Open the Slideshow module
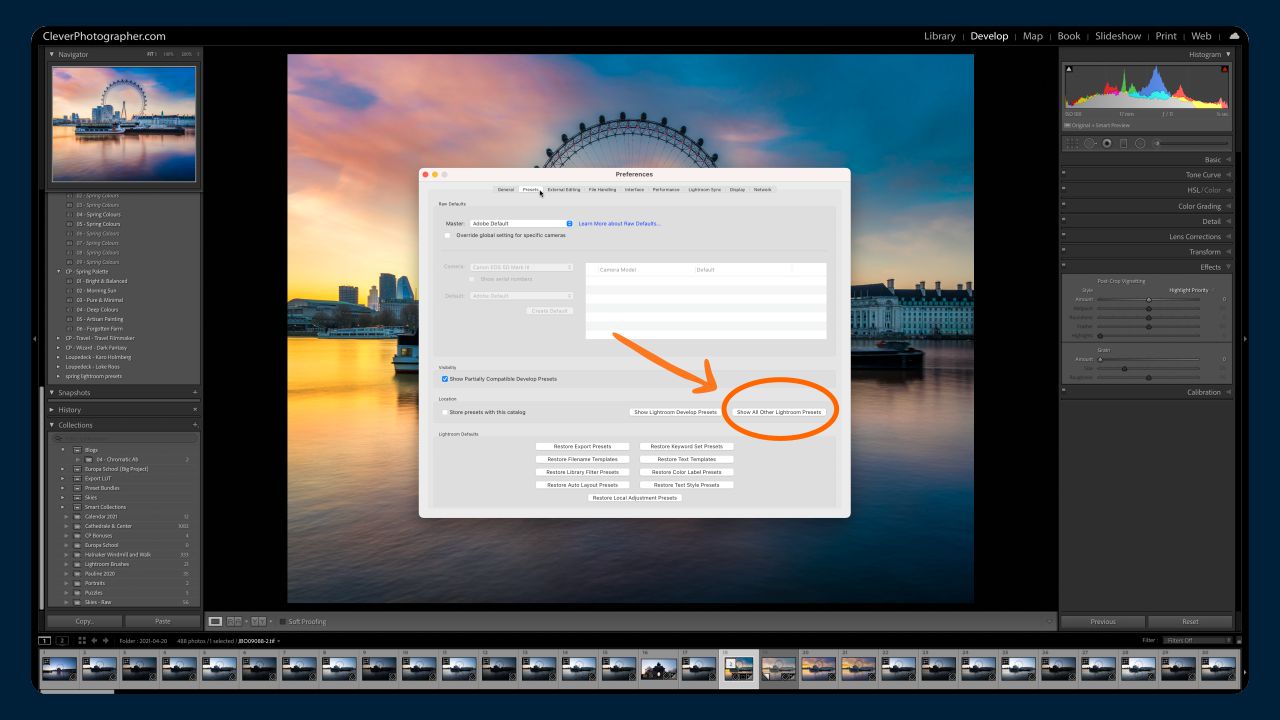 pos(1117,36)
